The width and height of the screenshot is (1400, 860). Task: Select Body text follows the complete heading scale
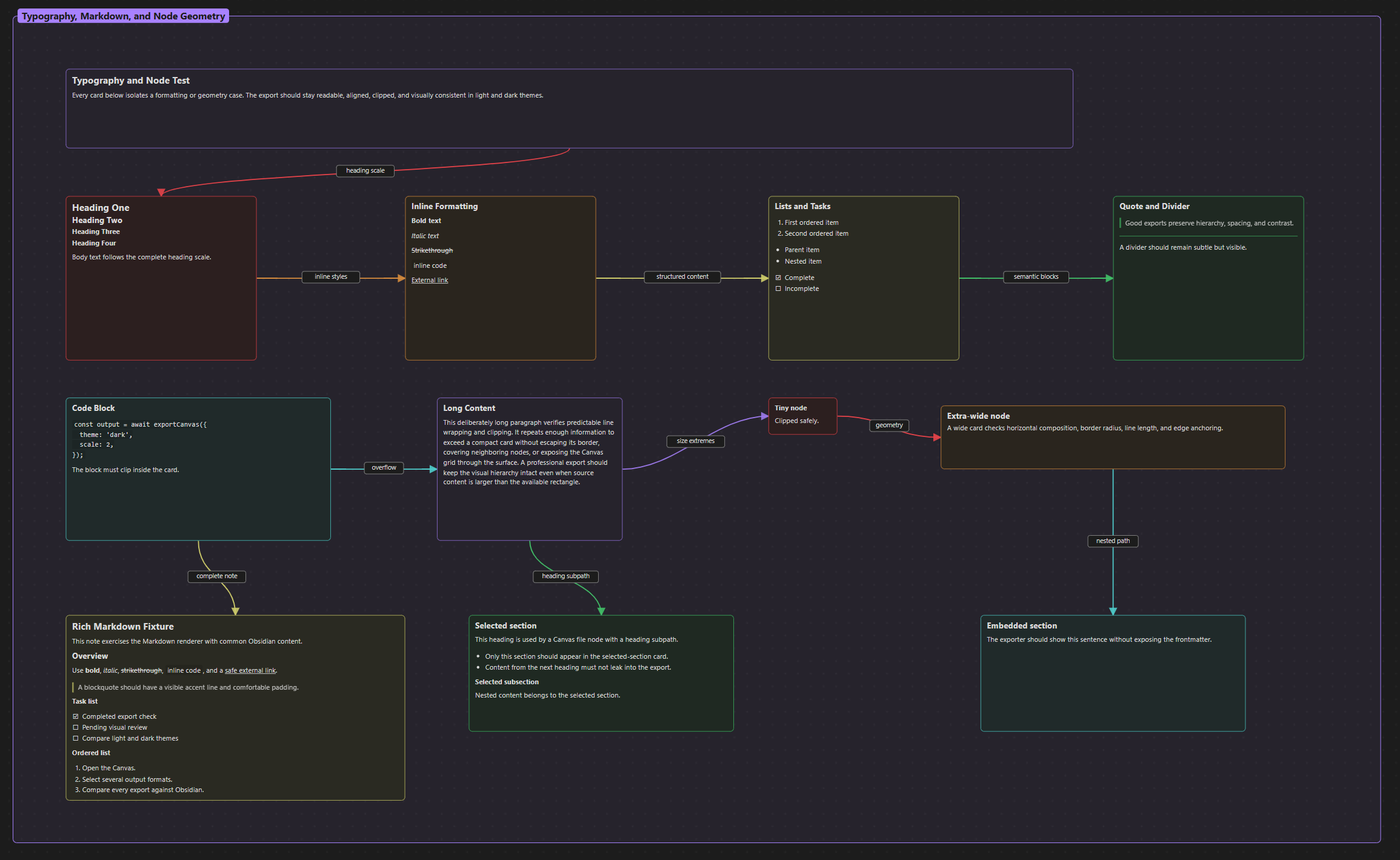pos(142,258)
